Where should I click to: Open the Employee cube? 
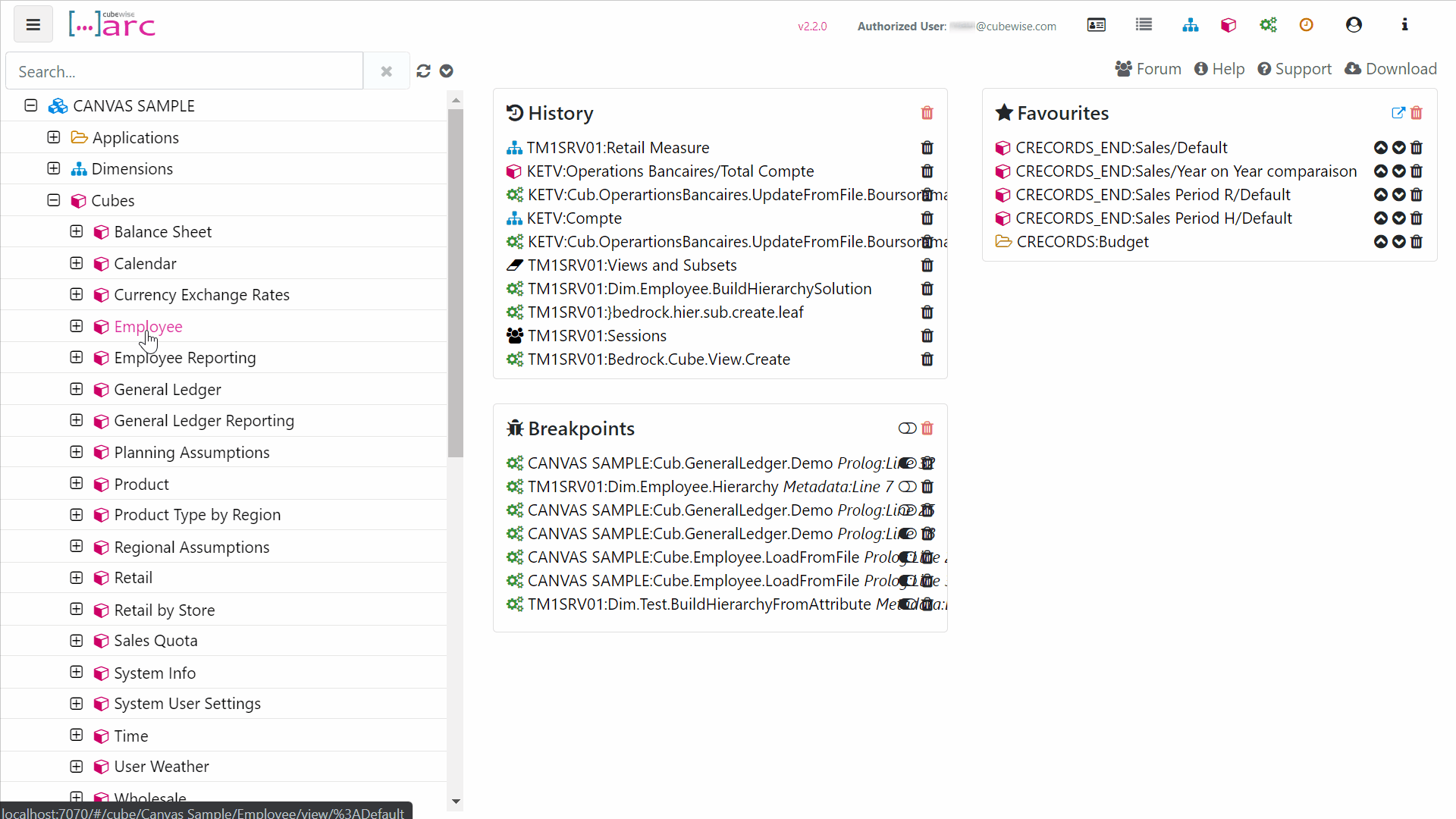[x=149, y=327]
